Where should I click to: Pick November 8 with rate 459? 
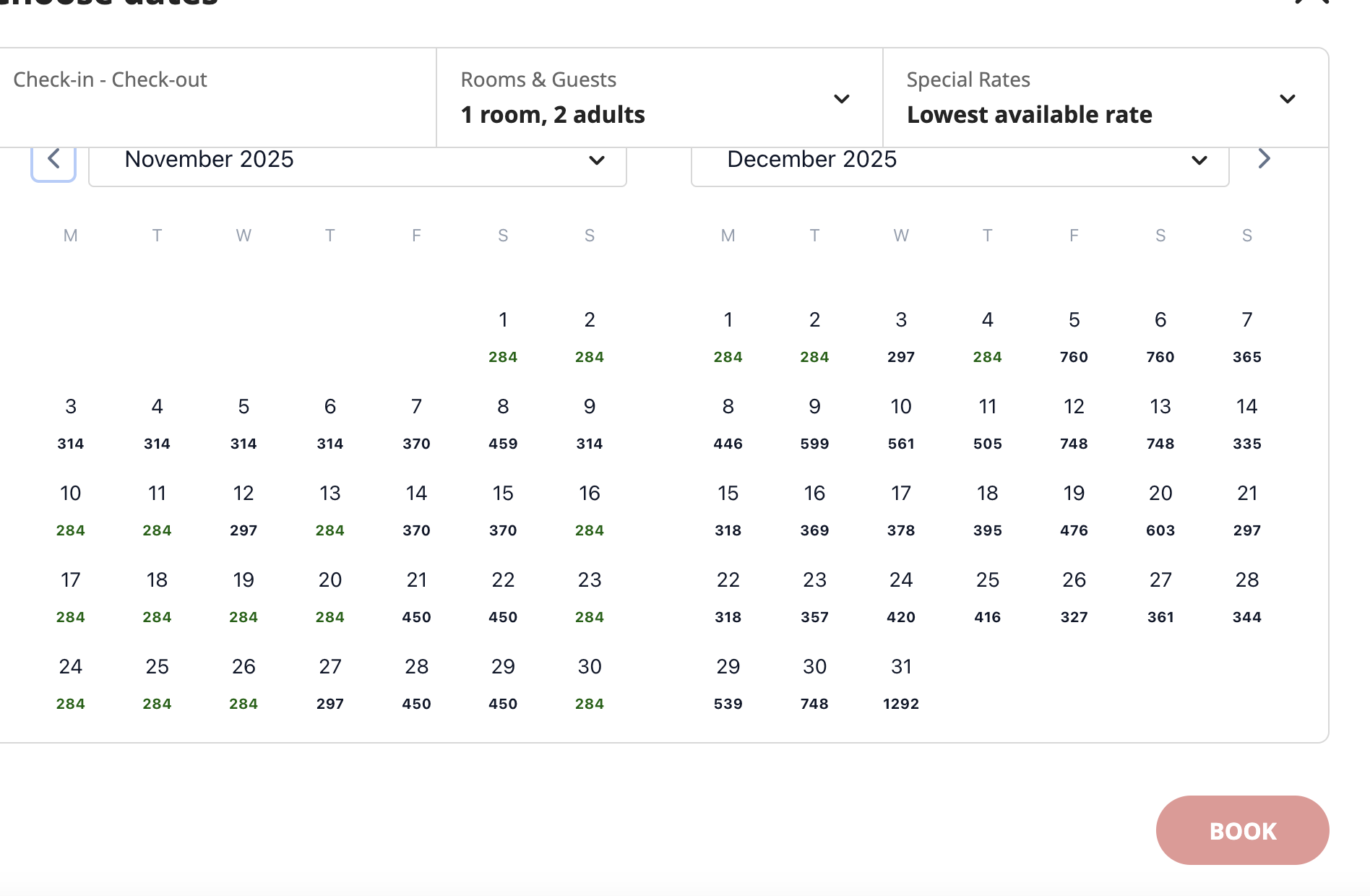coord(503,422)
